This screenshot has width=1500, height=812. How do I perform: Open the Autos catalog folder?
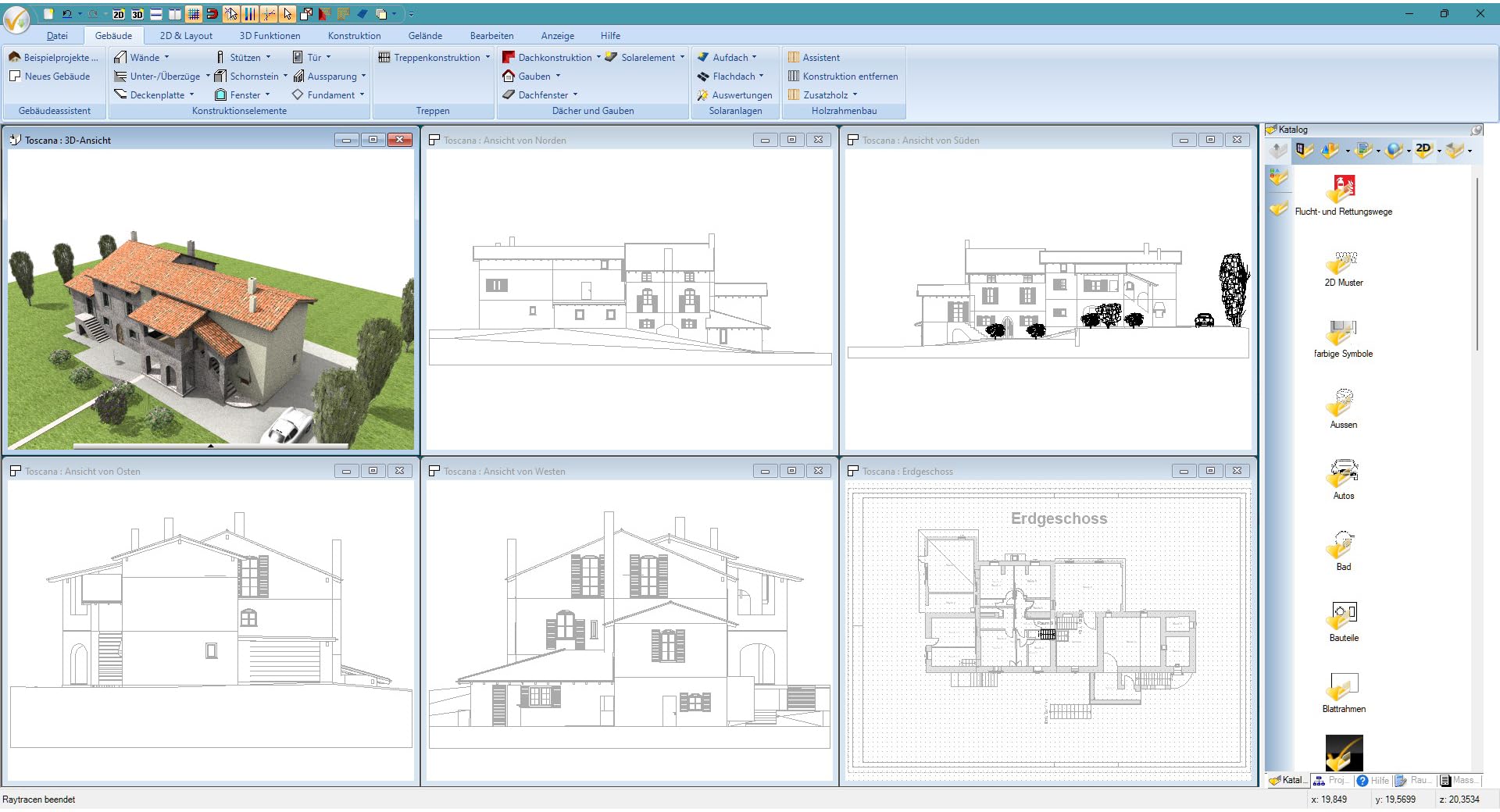click(x=1343, y=480)
